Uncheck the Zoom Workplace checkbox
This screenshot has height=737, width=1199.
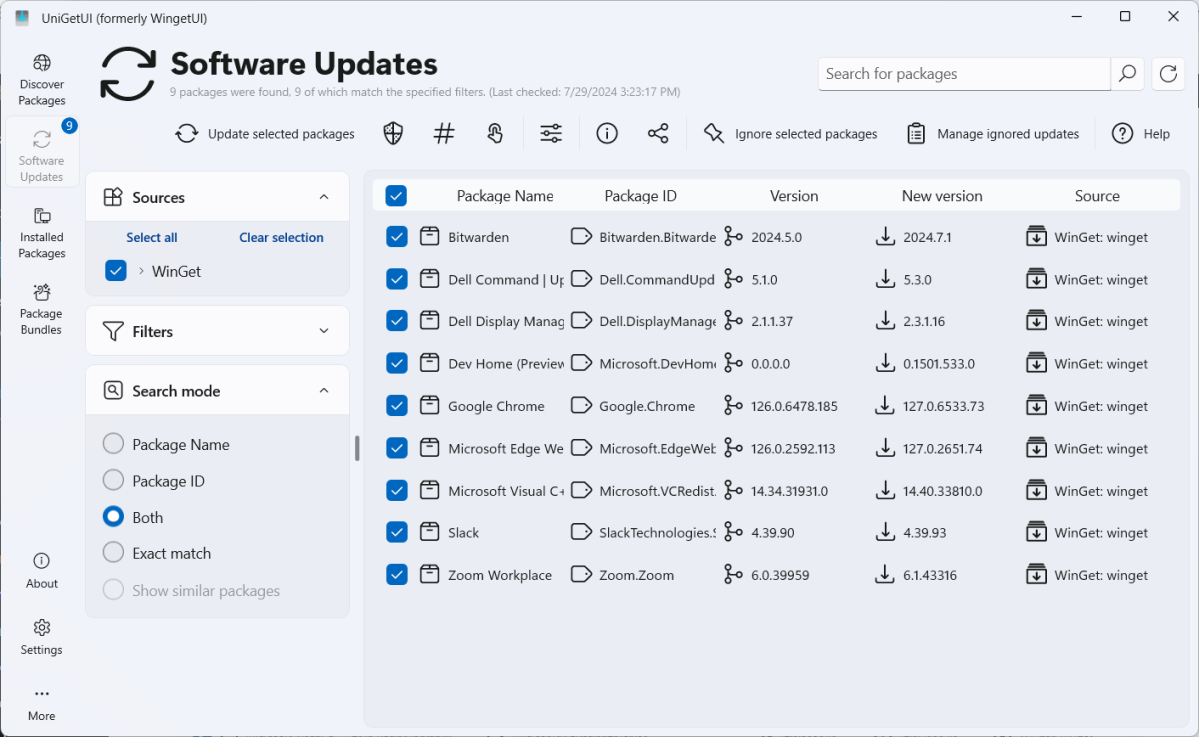tap(396, 574)
